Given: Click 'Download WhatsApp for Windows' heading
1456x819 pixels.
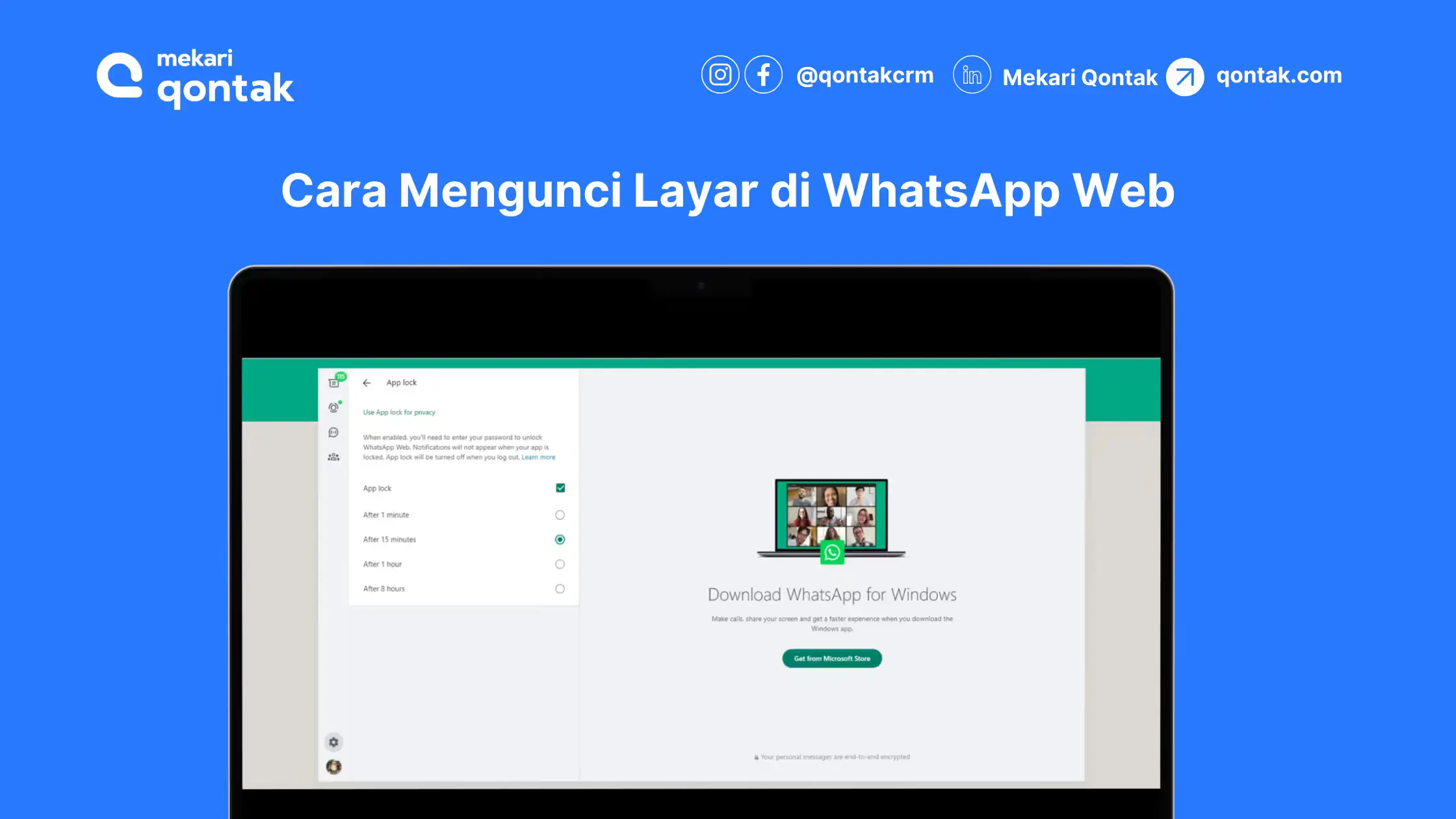Looking at the screenshot, I should 832,595.
